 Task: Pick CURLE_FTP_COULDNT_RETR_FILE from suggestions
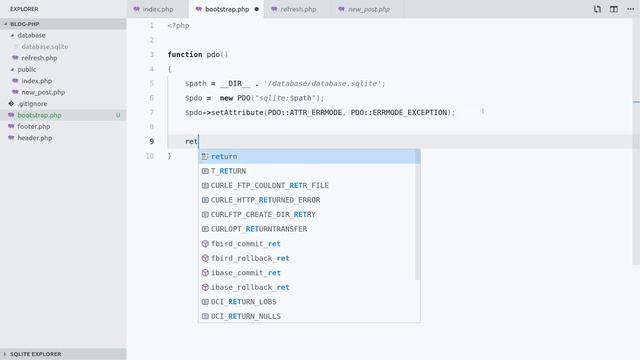tap(309, 185)
